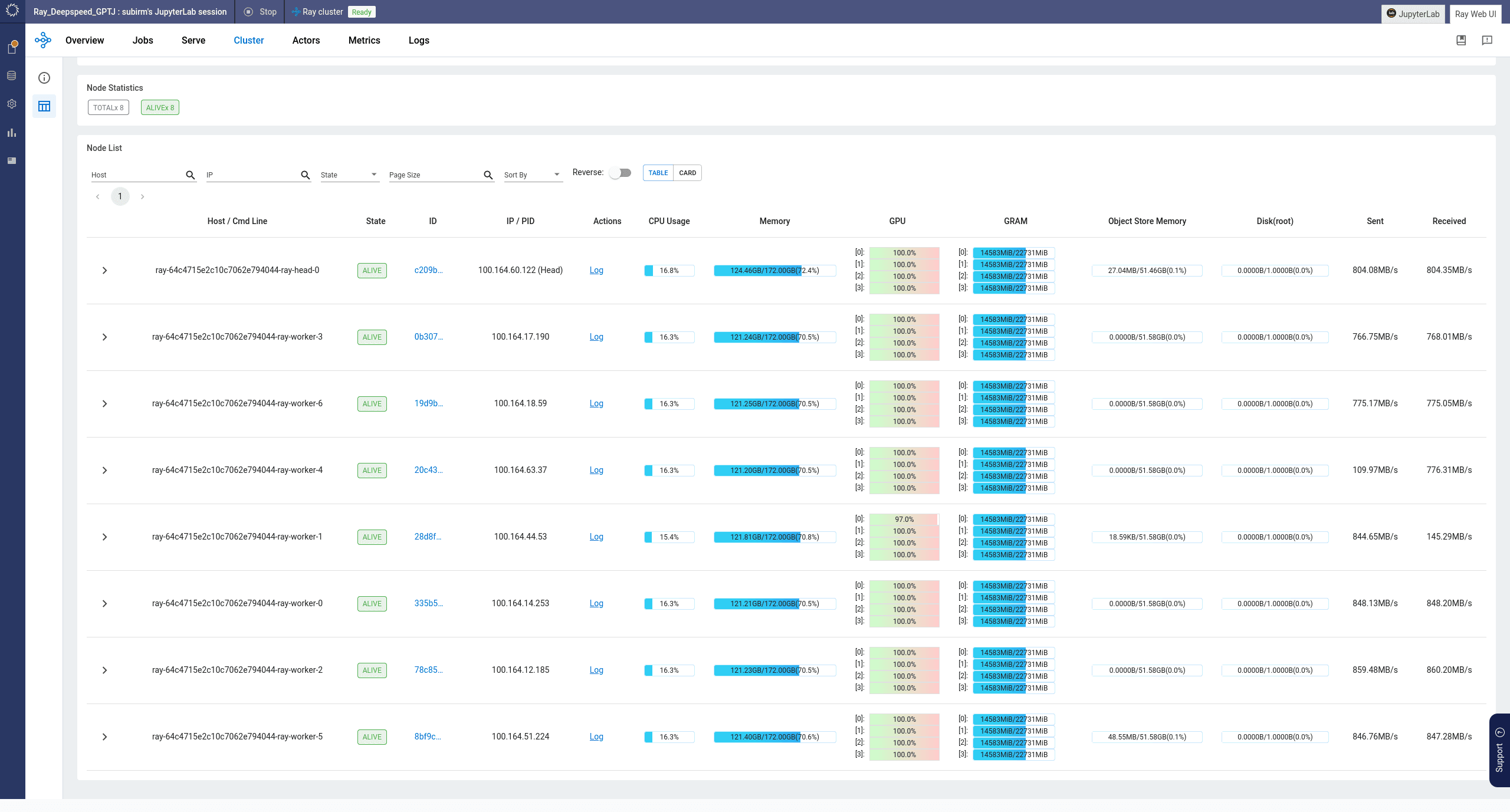1510x812 pixels.
Task: Click the TOTALx 8 node chip
Action: pos(109,108)
